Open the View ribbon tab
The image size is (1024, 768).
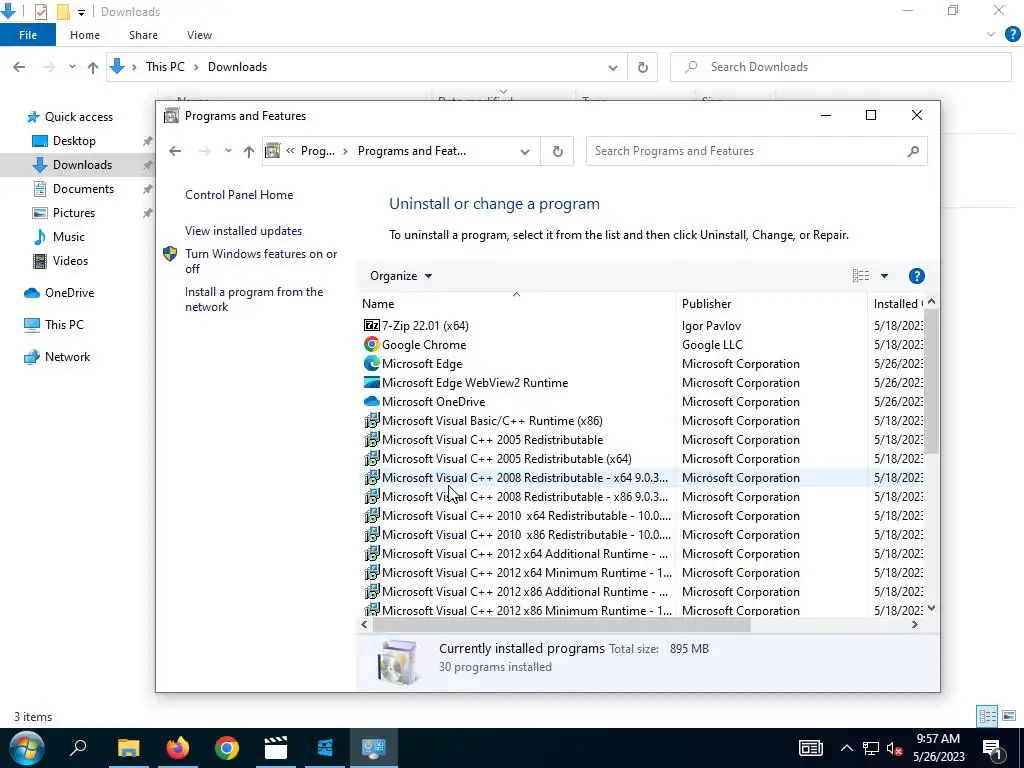tap(199, 35)
